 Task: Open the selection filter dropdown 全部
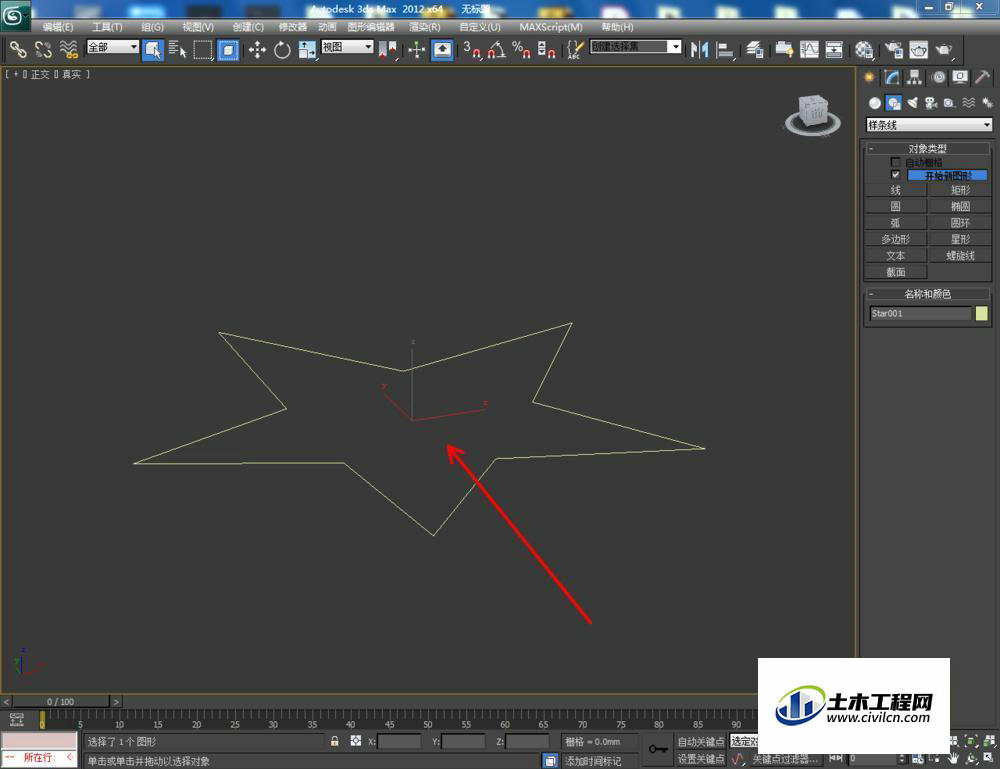point(113,47)
